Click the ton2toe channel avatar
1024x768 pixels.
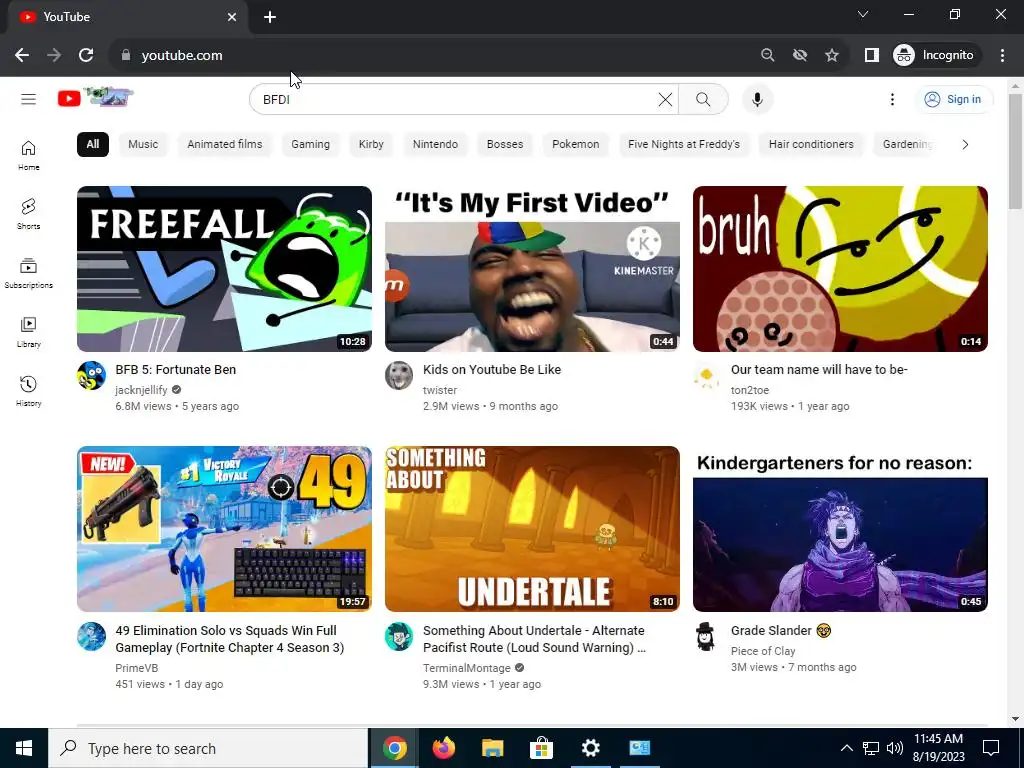707,376
